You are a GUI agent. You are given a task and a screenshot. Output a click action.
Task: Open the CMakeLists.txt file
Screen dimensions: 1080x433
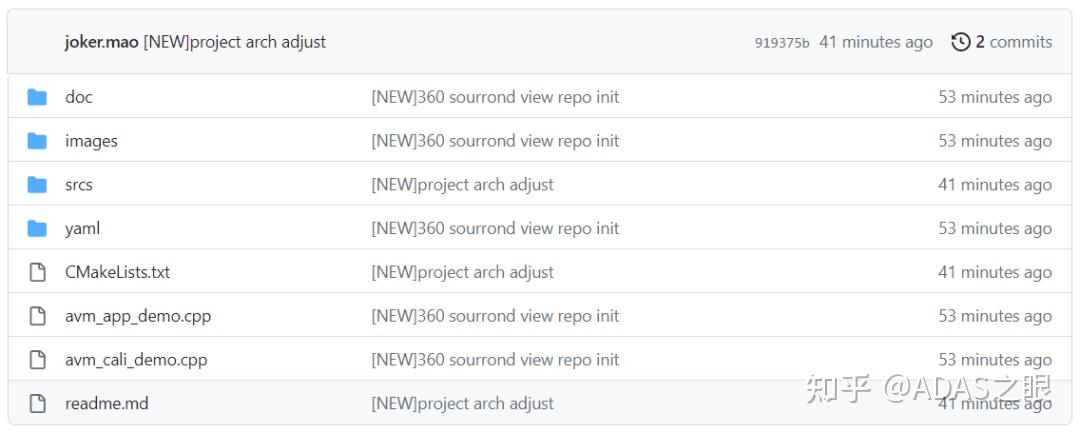[x=117, y=272]
